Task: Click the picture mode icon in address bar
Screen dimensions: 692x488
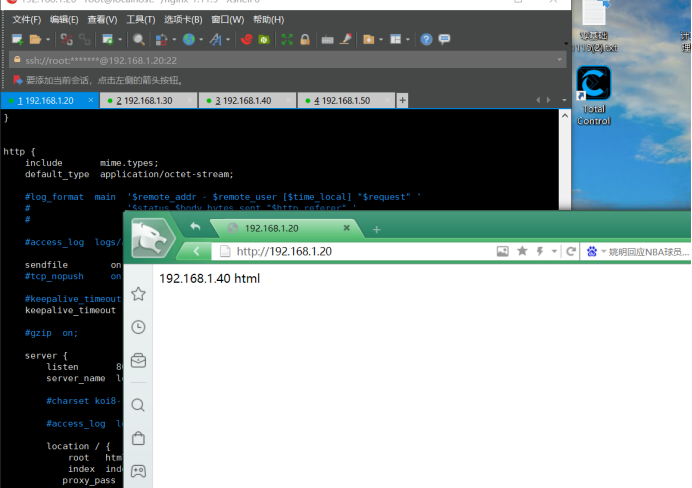Action: (x=503, y=252)
